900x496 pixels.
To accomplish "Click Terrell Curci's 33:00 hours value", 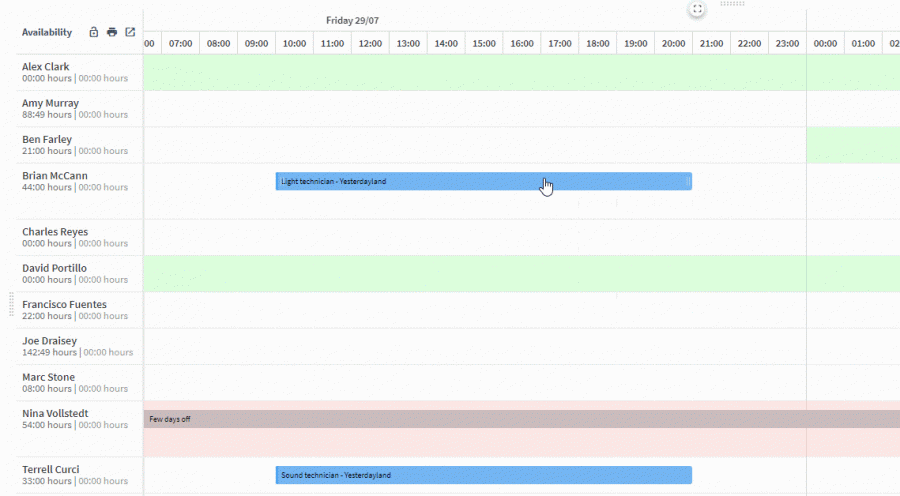I will (x=47, y=481).
